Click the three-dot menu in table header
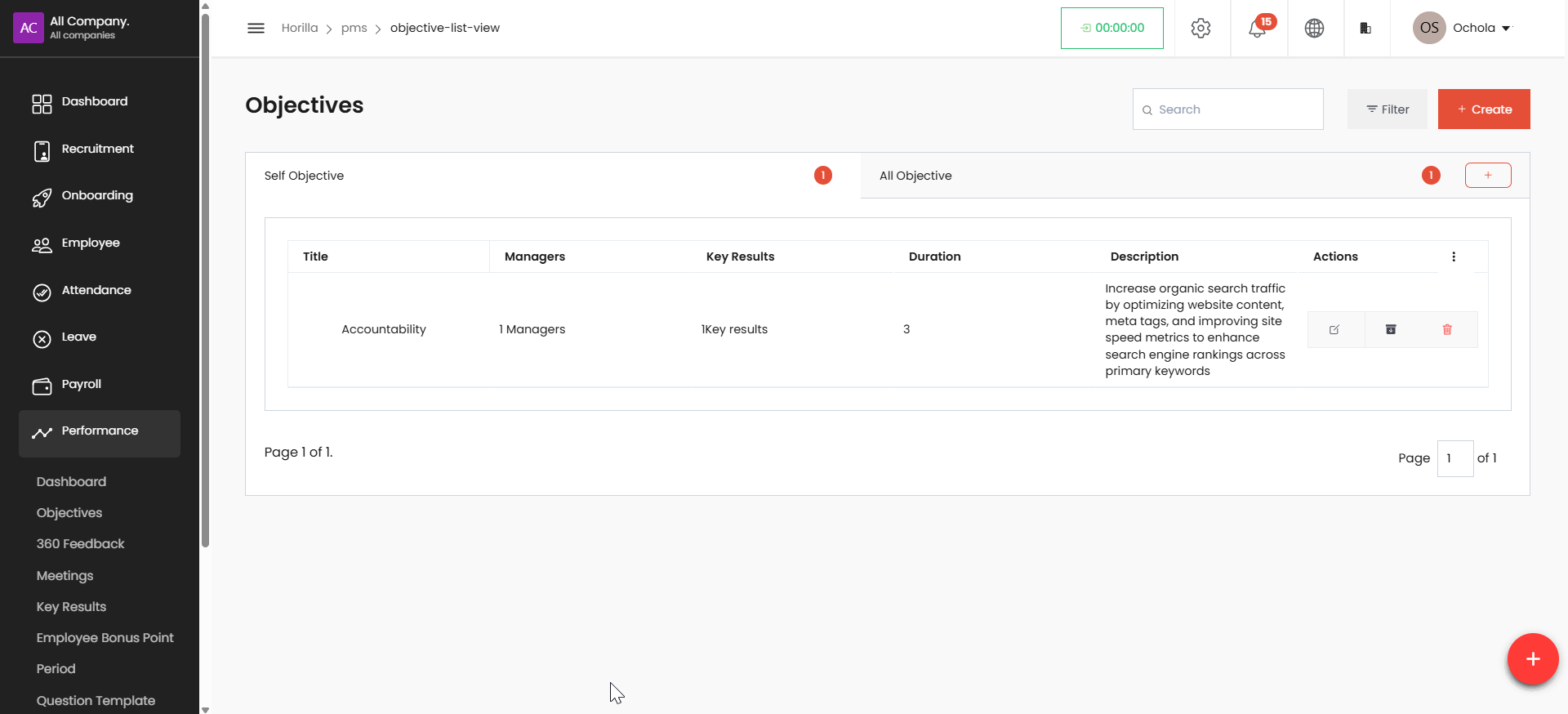The height and width of the screenshot is (714, 1568). coord(1454,257)
